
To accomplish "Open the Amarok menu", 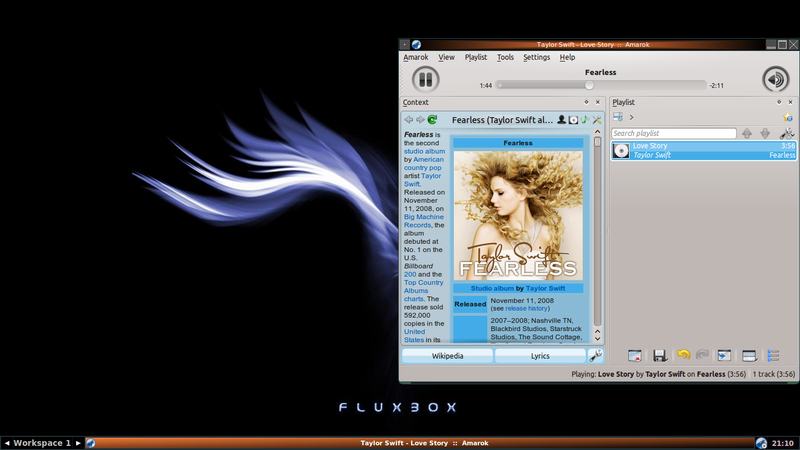I will [x=416, y=57].
